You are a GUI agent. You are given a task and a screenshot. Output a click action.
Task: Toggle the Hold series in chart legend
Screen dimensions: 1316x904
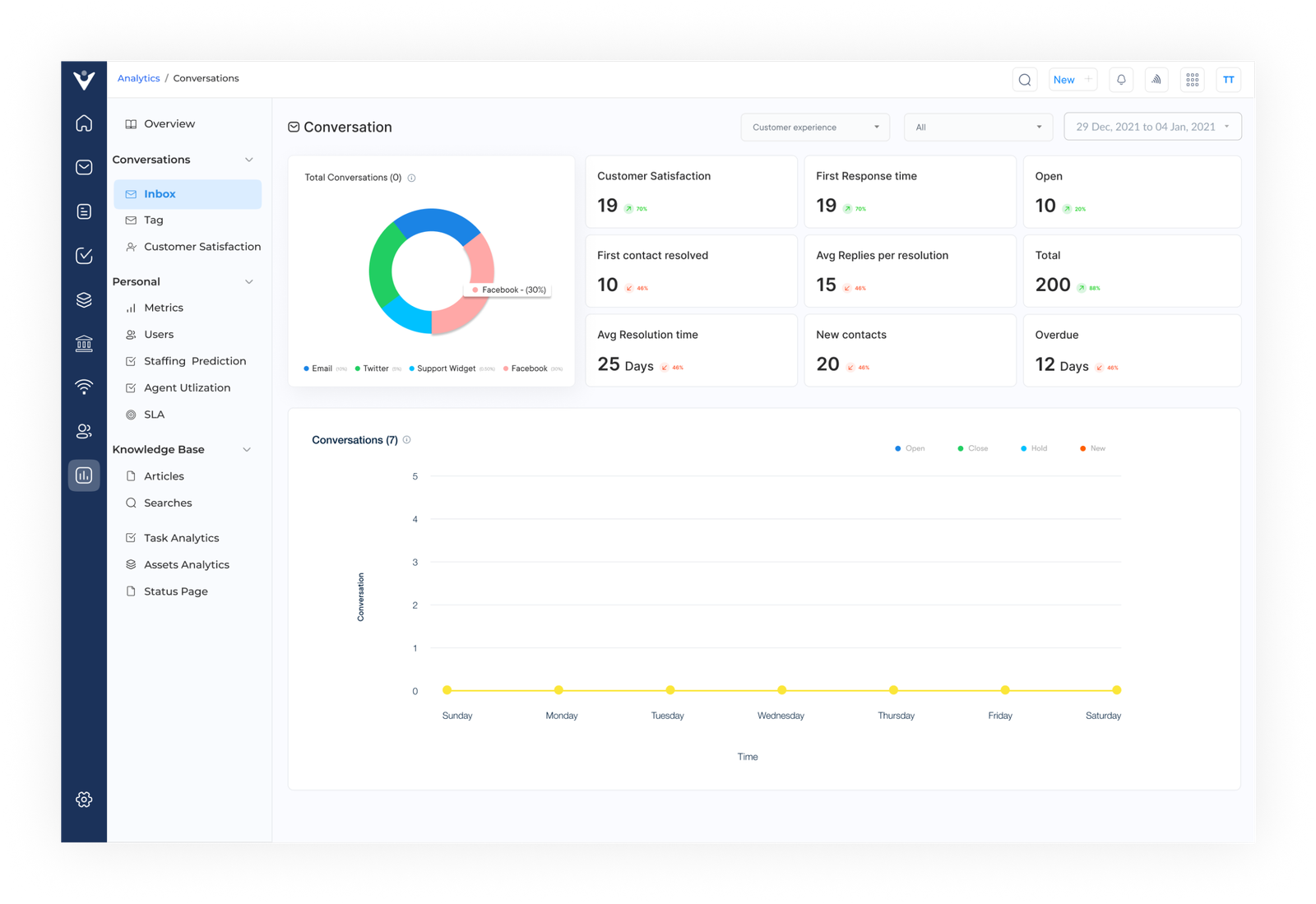pyautogui.click(x=1034, y=448)
